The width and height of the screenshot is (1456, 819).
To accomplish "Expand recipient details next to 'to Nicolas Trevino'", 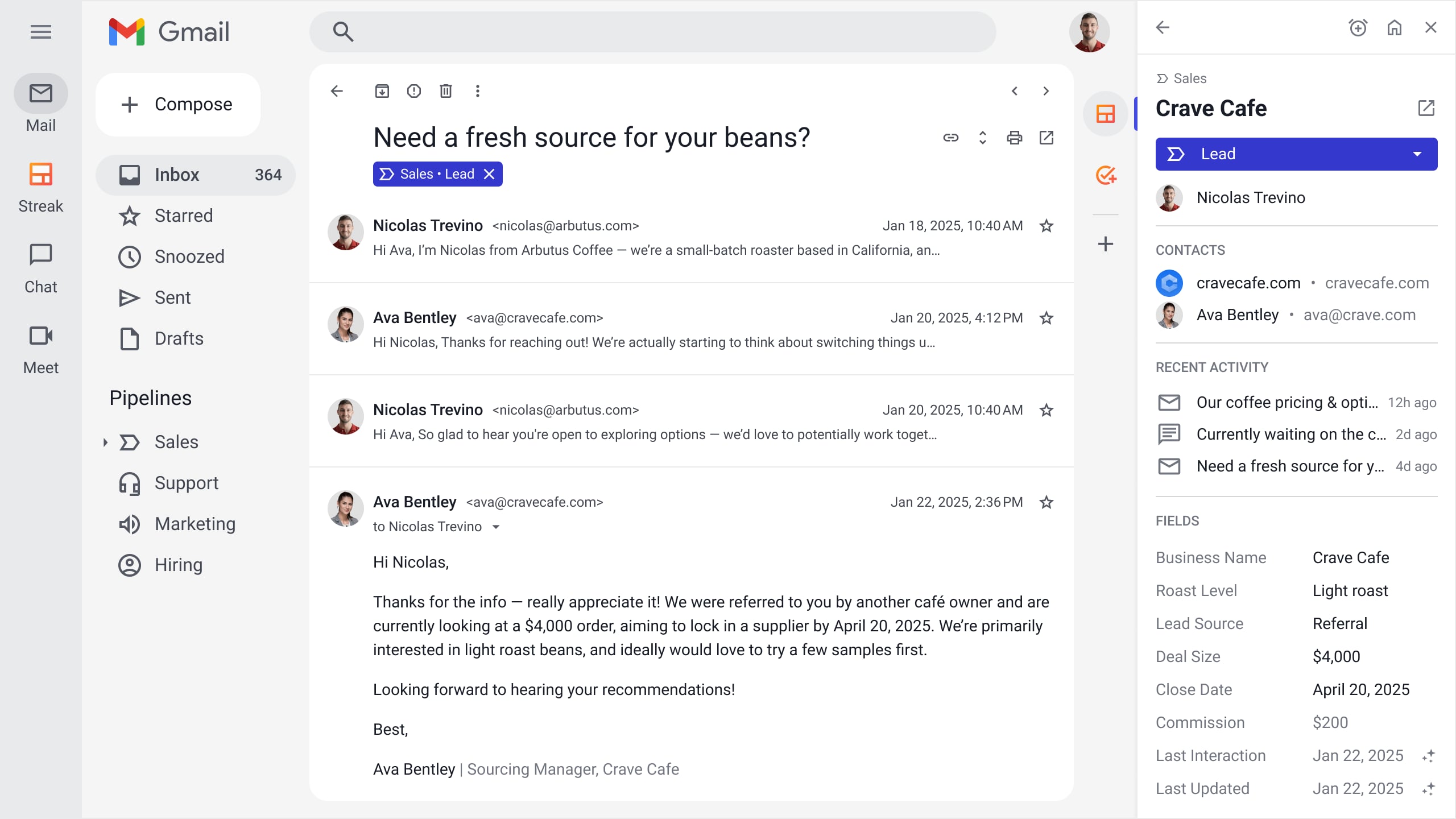I will [496, 527].
